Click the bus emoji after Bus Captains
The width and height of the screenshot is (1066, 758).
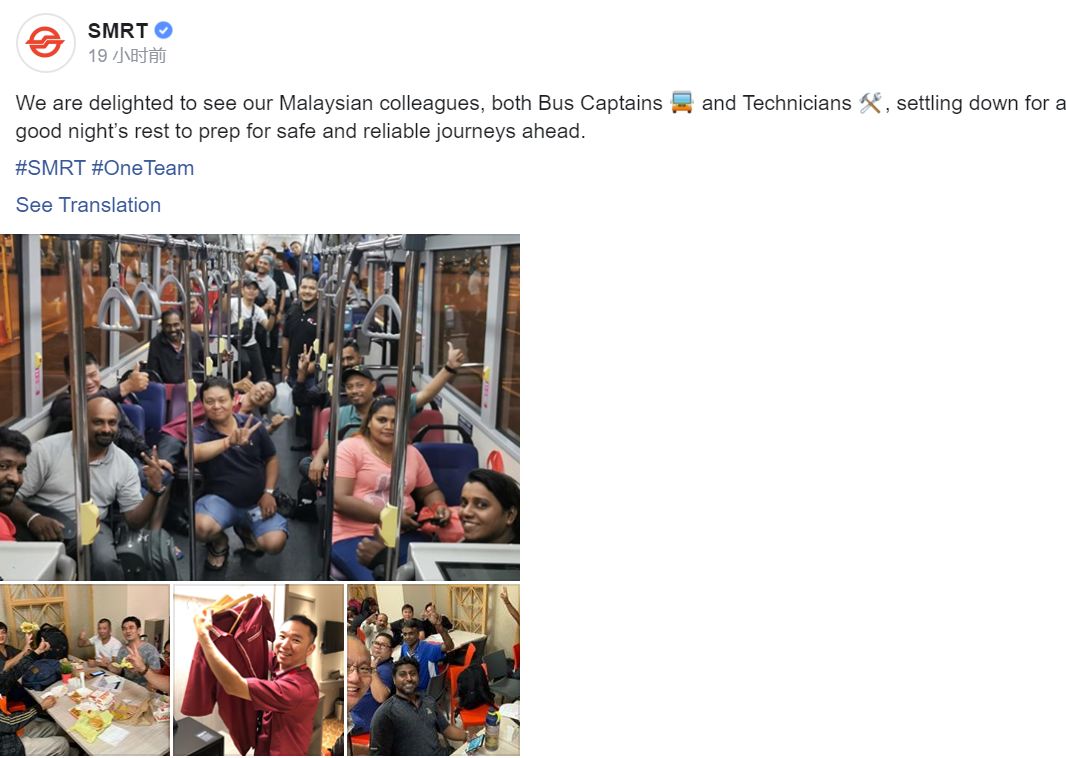click(x=682, y=103)
